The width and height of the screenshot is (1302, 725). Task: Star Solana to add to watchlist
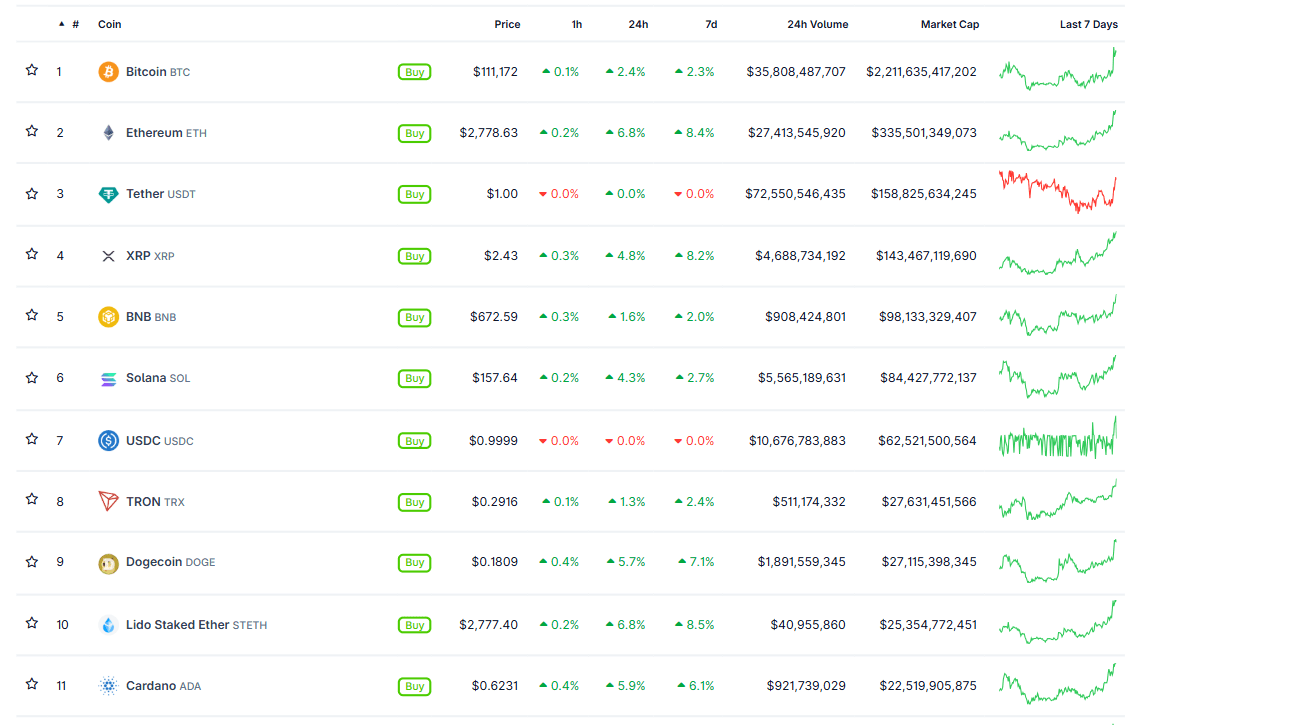pos(32,377)
